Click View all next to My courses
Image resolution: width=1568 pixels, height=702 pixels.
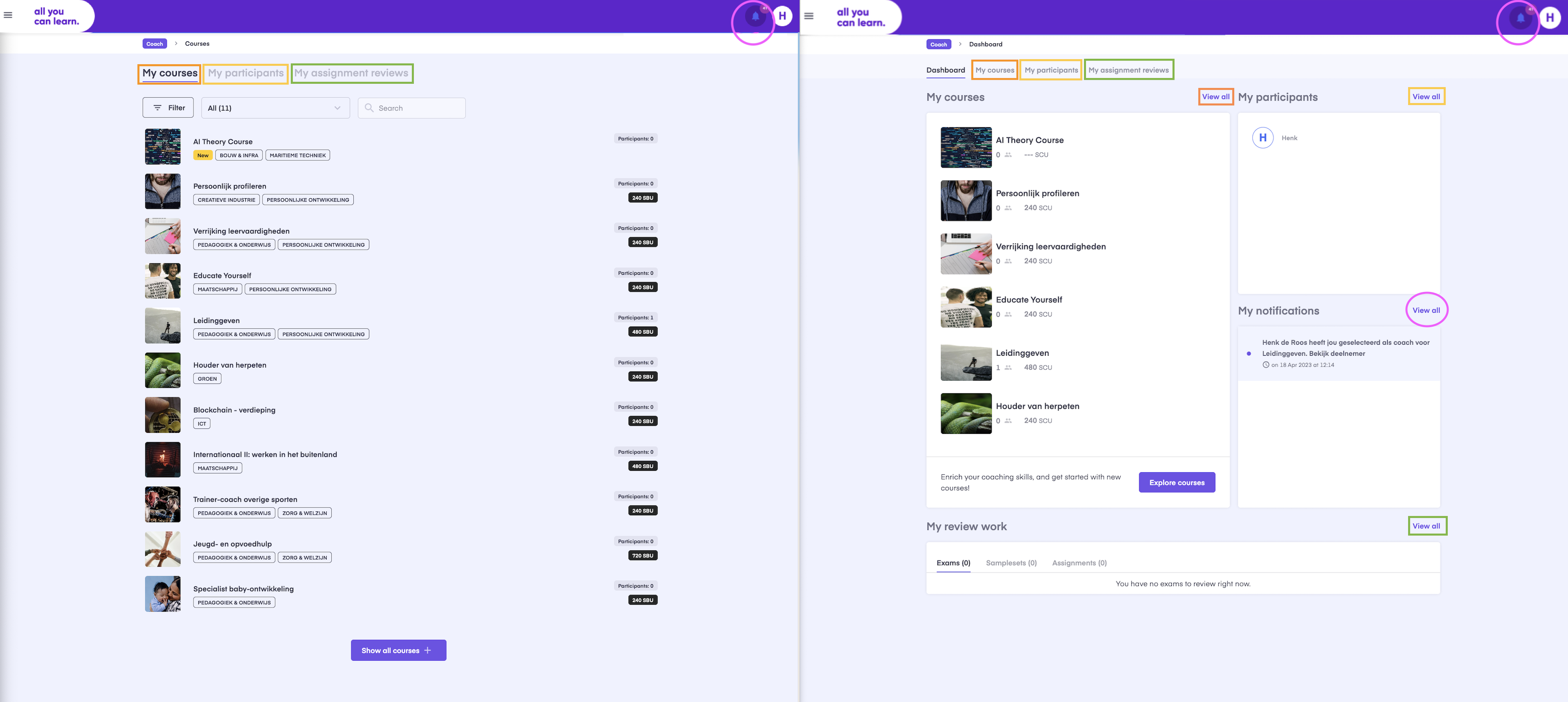coord(1215,96)
